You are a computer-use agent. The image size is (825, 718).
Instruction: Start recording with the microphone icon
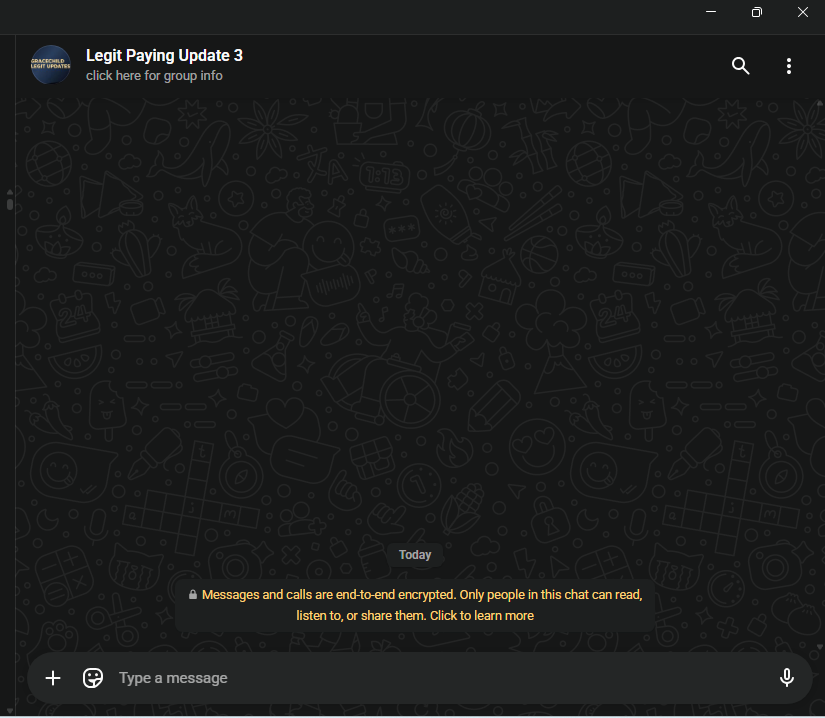click(x=787, y=678)
